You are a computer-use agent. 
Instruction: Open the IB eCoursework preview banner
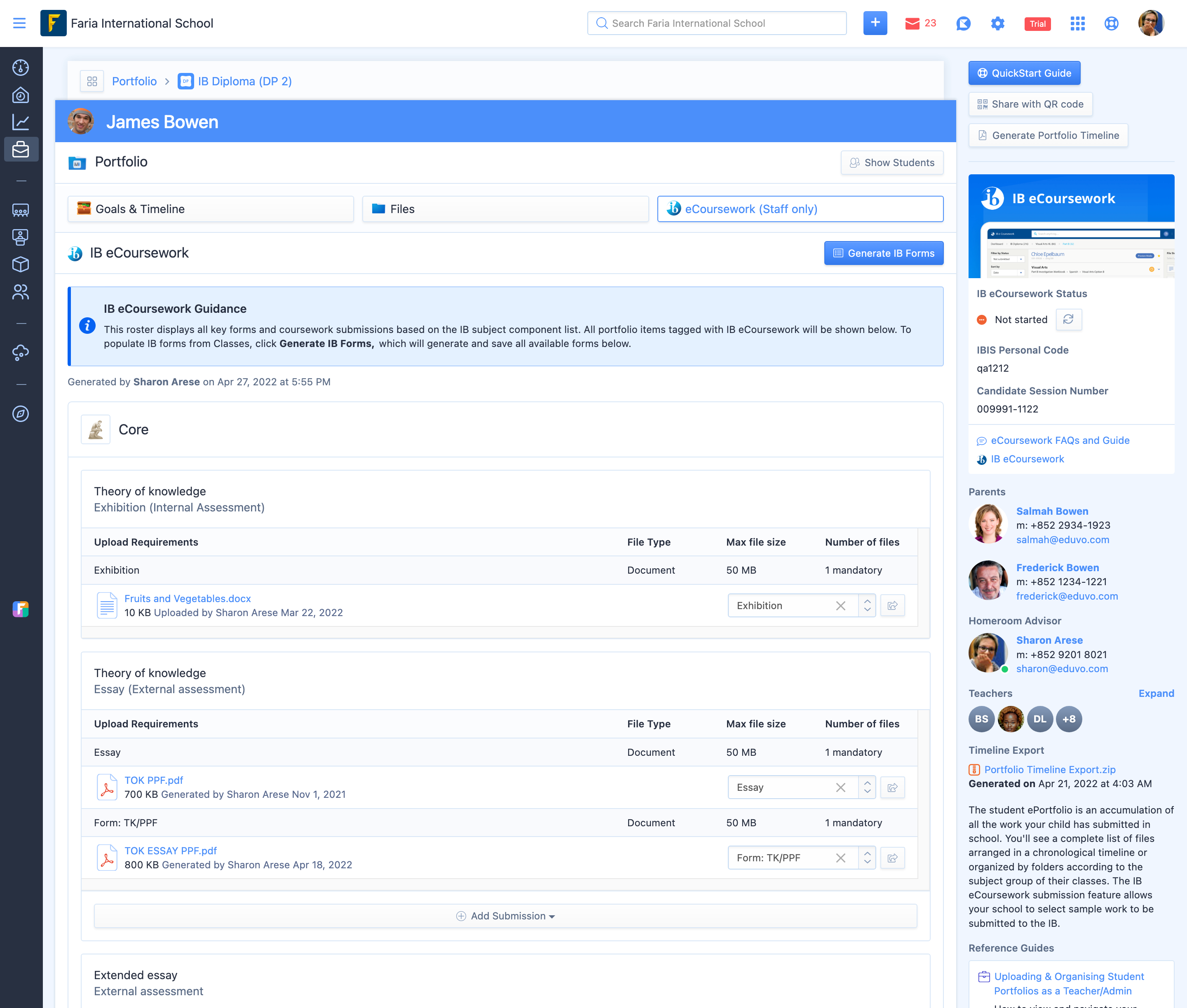tap(1071, 226)
